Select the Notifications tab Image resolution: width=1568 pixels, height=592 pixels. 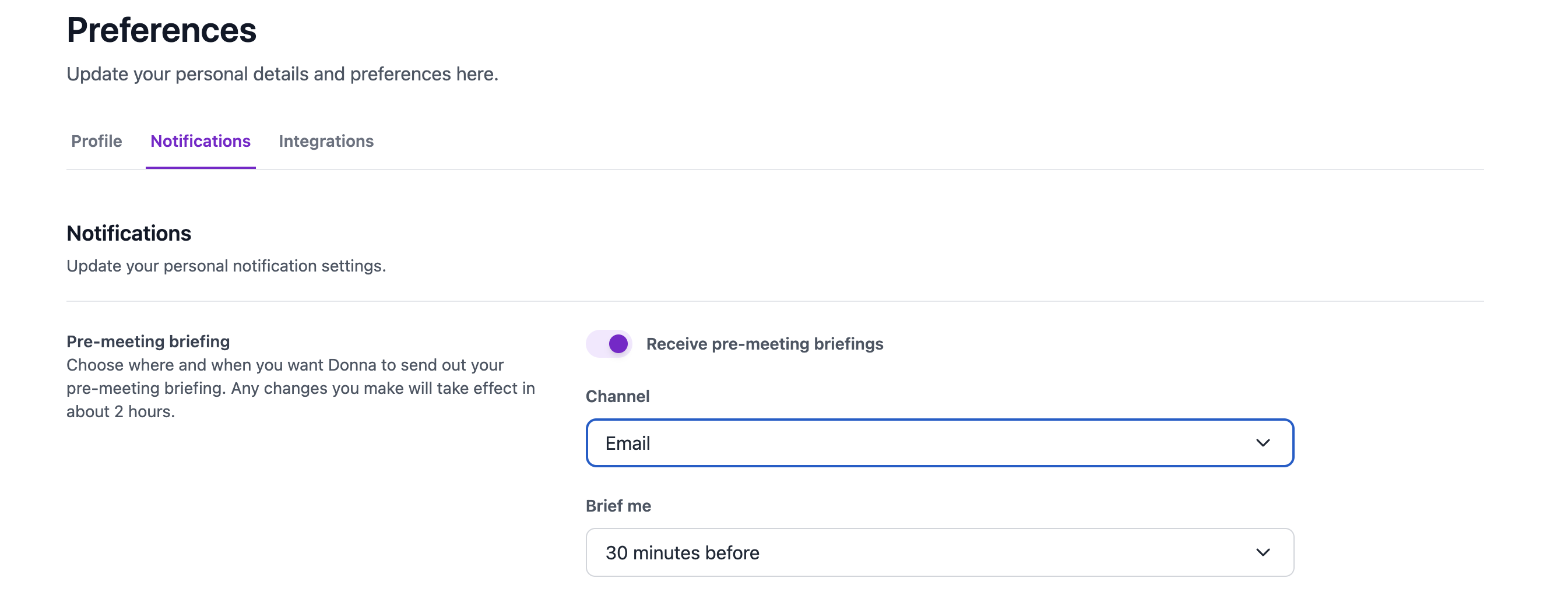point(201,141)
